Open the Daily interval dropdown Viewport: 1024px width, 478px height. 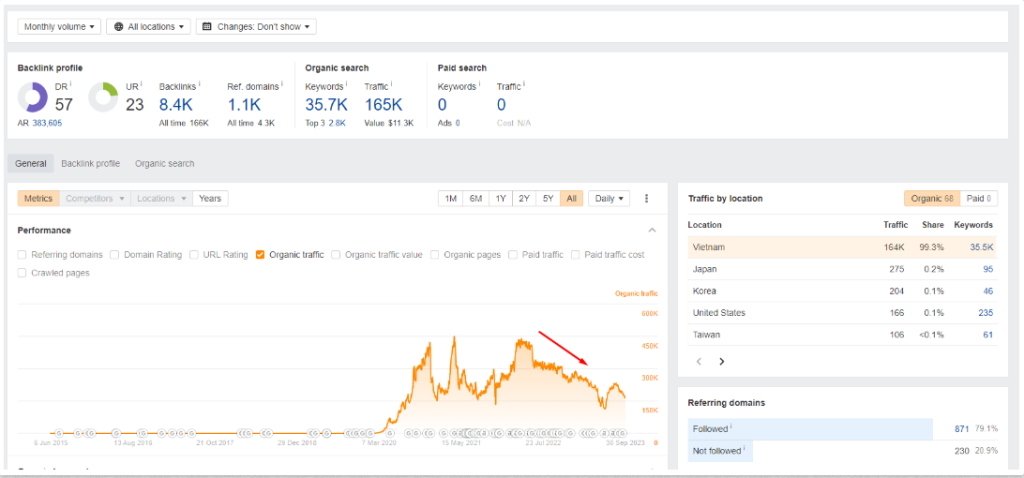pos(608,198)
